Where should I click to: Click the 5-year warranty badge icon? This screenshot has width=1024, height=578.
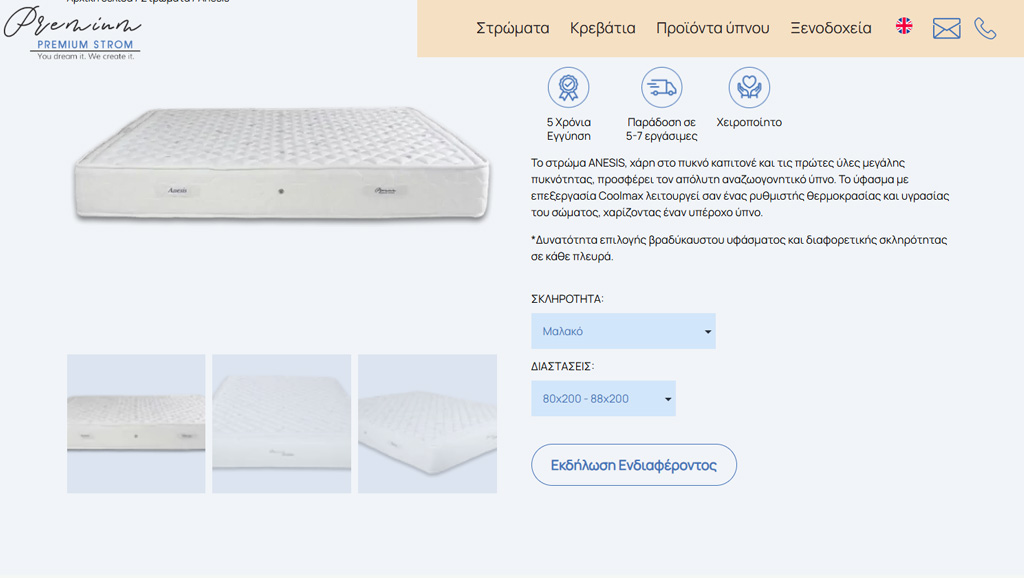(568, 88)
